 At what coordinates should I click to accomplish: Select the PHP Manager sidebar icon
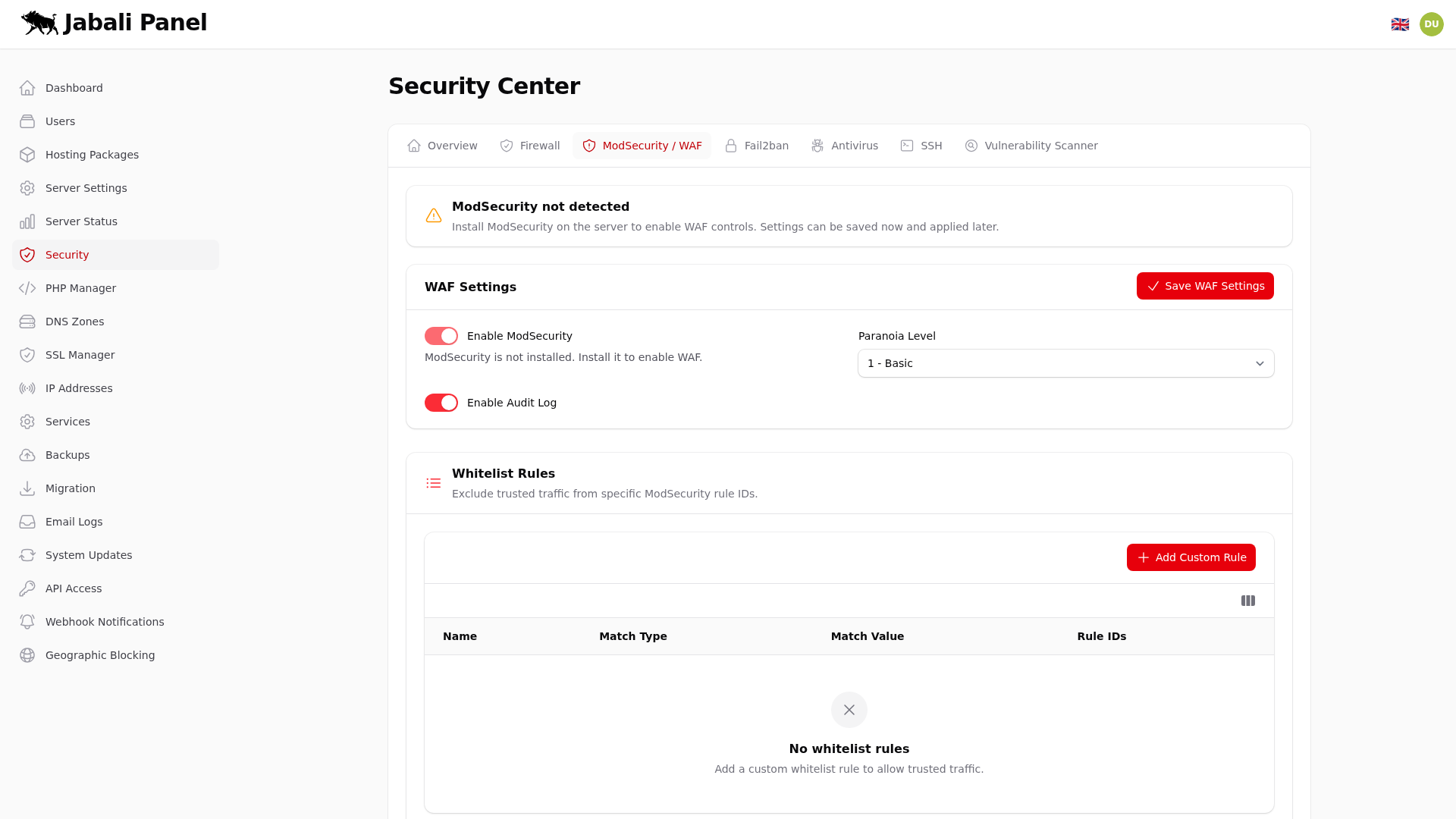point(27,288)
